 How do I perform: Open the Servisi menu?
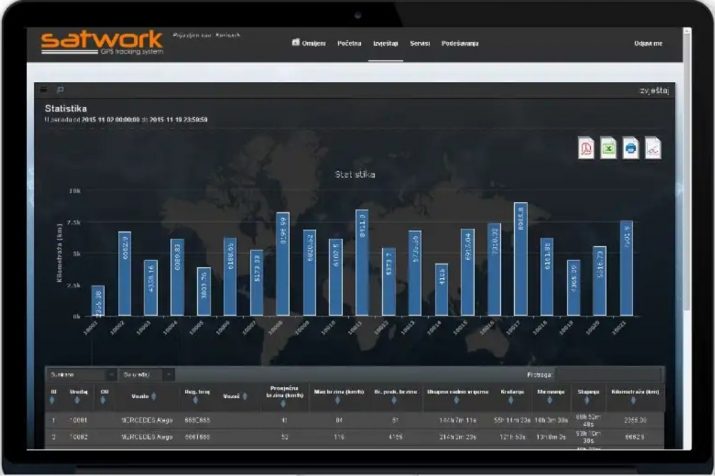(x=420, y=43)
